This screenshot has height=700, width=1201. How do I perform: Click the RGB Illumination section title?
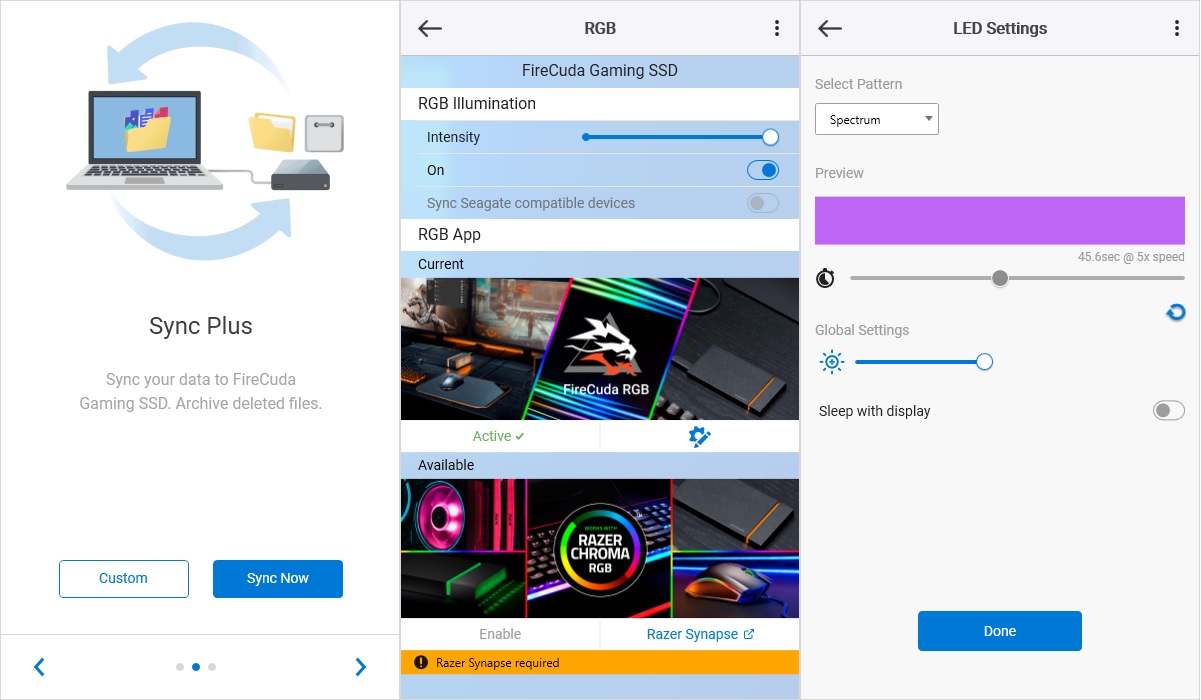(x=477, y=104)
